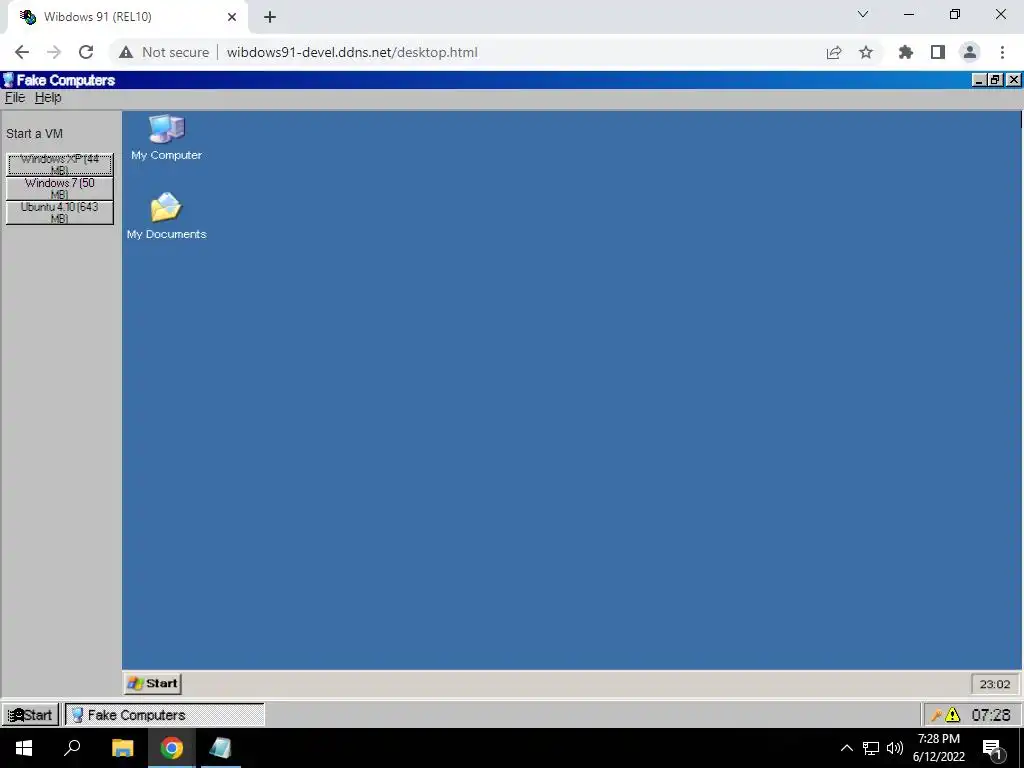Open the Help menu in Fake Computers
Screen dimensions: 1024x768
pyautogui.click(x=48, y=98)
